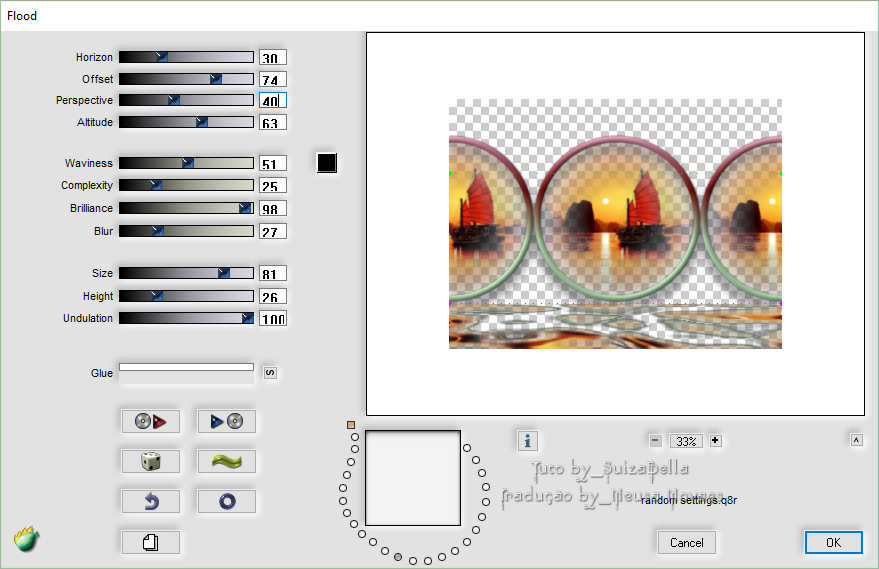Click the Size value field
The image size is (879, 569).
click(273, 274)
